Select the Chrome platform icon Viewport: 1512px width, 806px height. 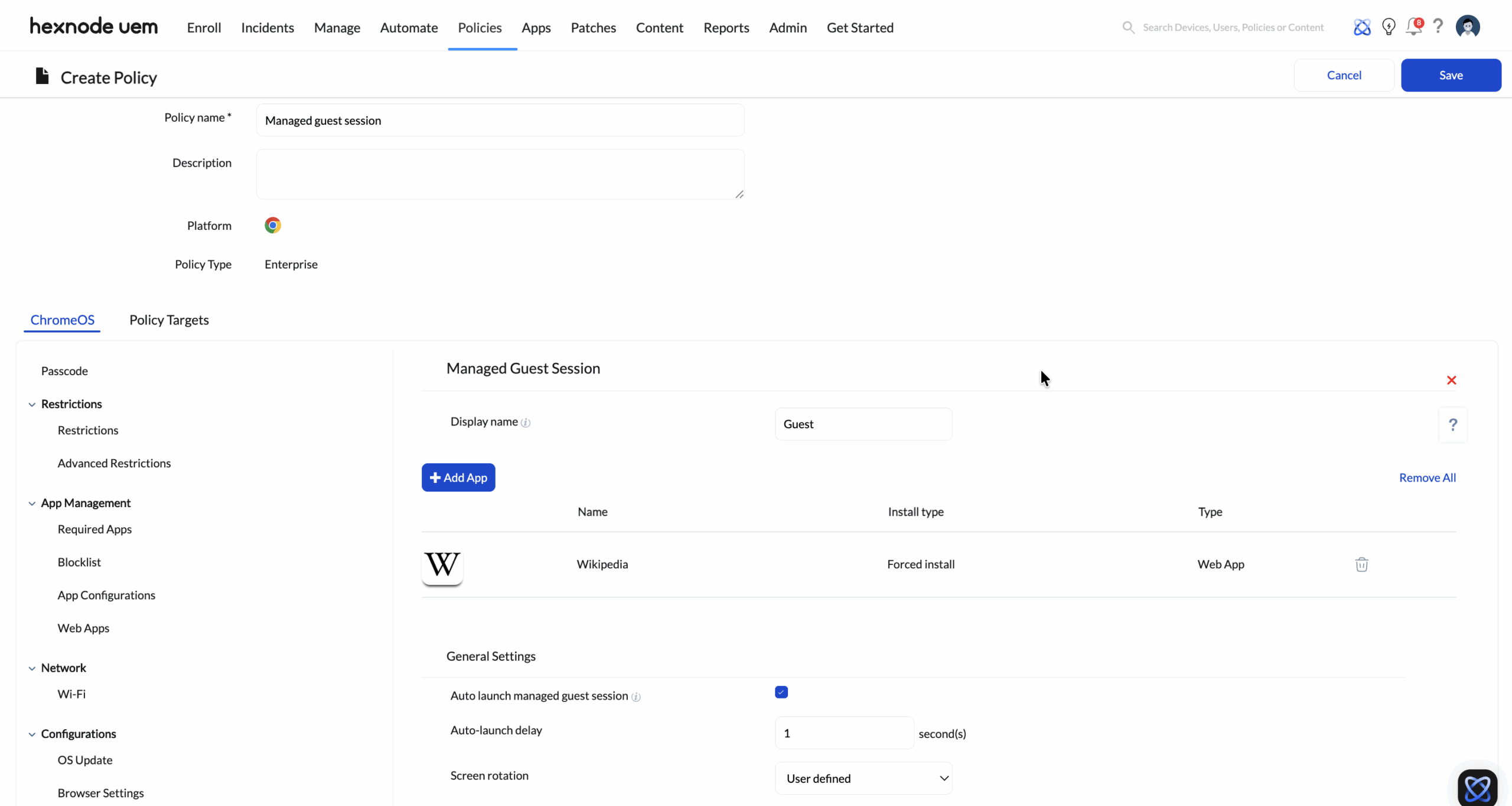click(x=273, y=225)
